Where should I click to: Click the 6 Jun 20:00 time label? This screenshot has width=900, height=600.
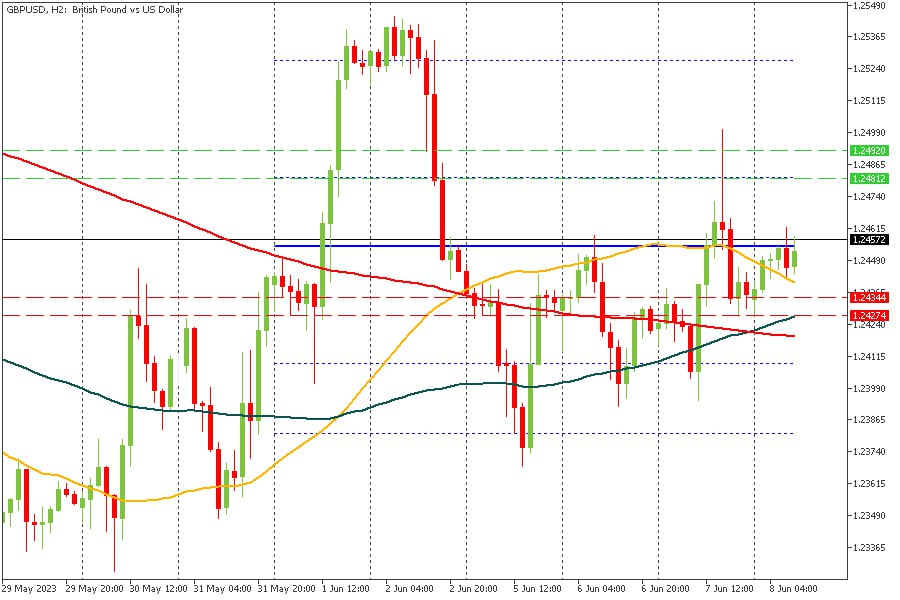click(665, 589)
